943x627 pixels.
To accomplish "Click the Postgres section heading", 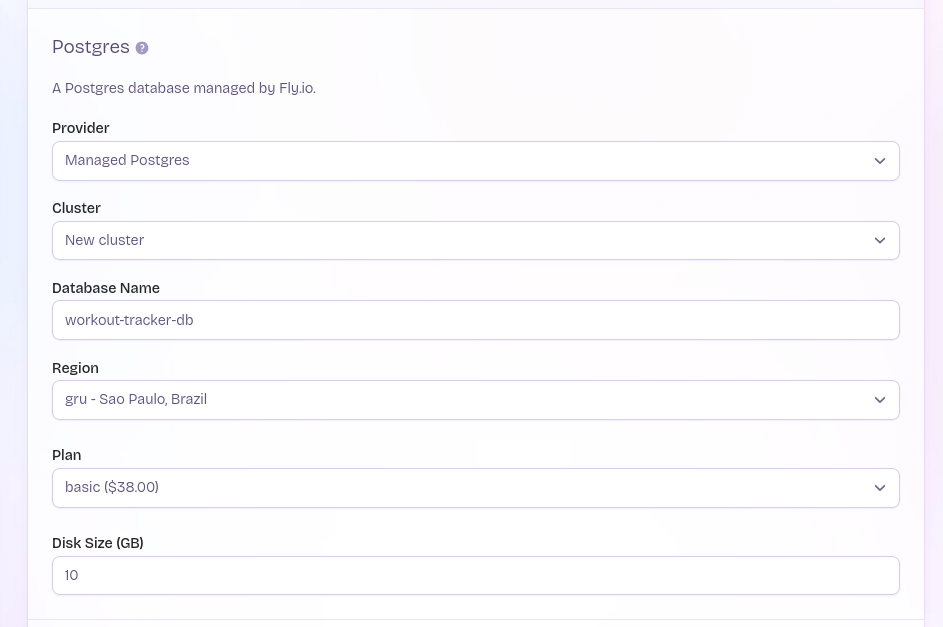I will tap(91, 47).
